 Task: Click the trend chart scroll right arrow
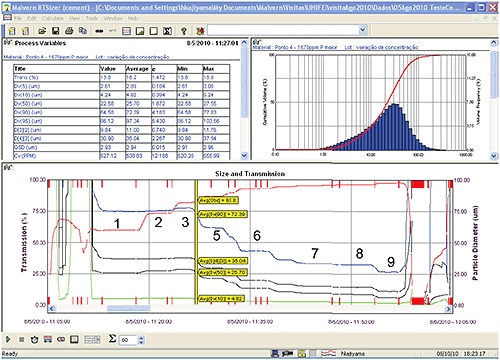coord(448,309)
